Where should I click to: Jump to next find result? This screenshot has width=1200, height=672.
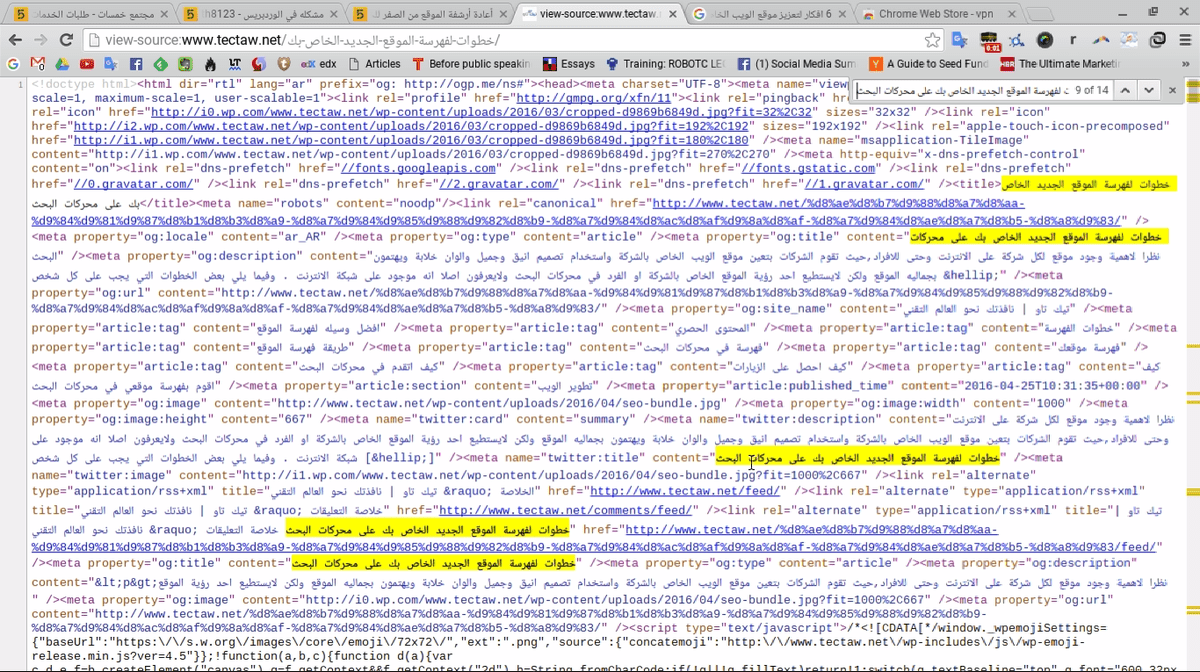[x=1149, y=90]
